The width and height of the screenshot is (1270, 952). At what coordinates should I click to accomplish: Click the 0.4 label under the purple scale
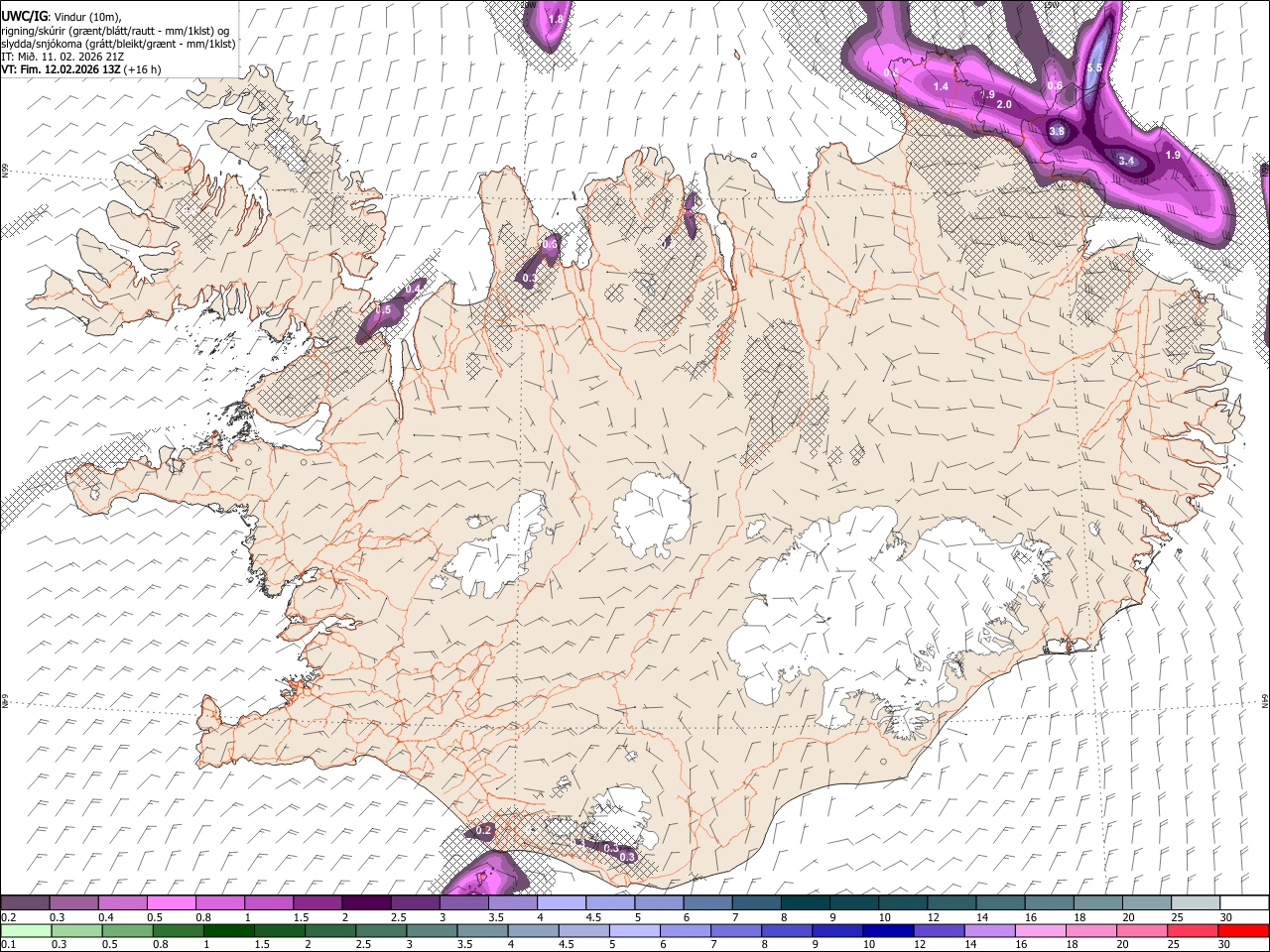point(106,917)
